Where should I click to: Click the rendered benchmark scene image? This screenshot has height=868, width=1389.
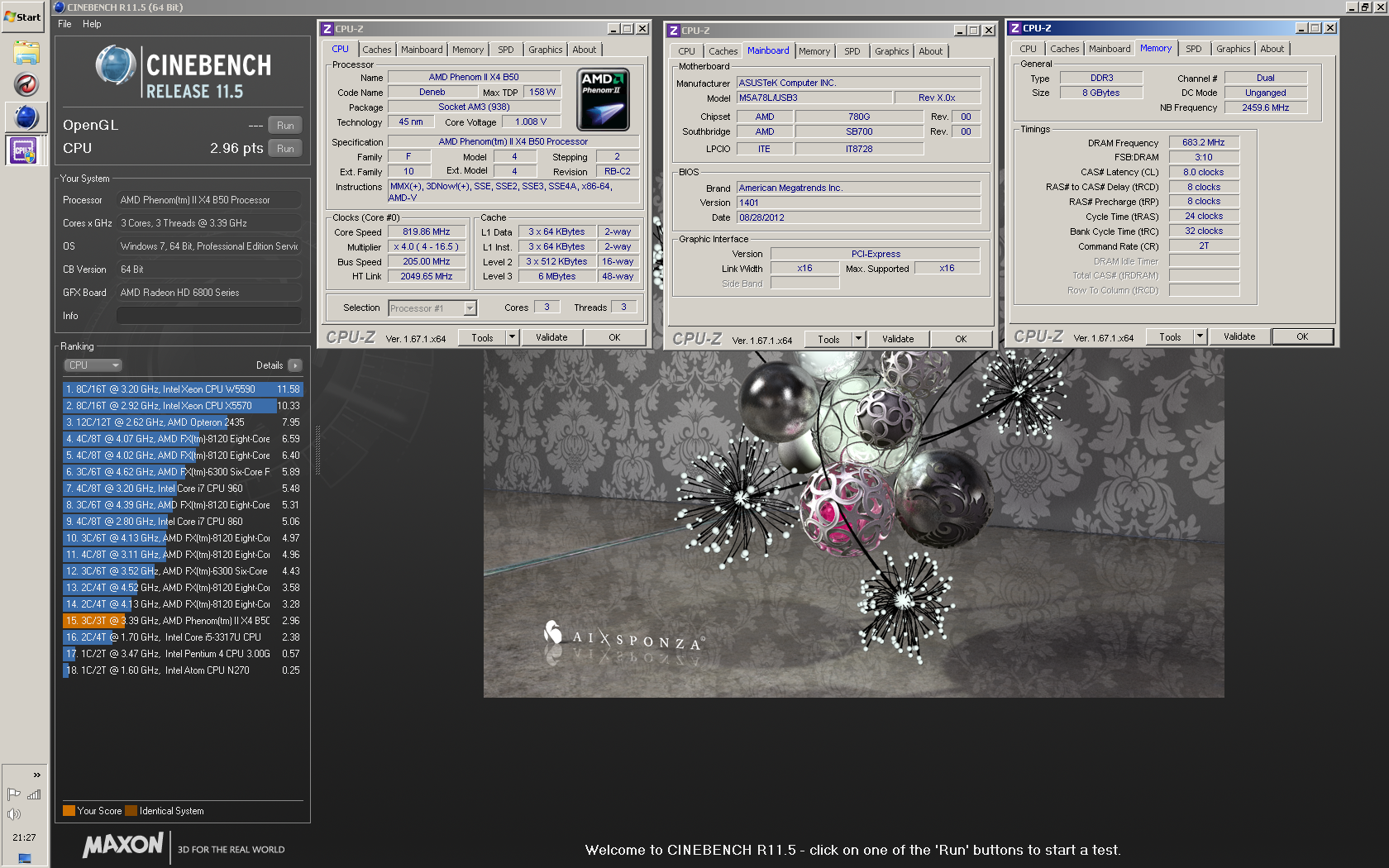click(x=853, y=522)
